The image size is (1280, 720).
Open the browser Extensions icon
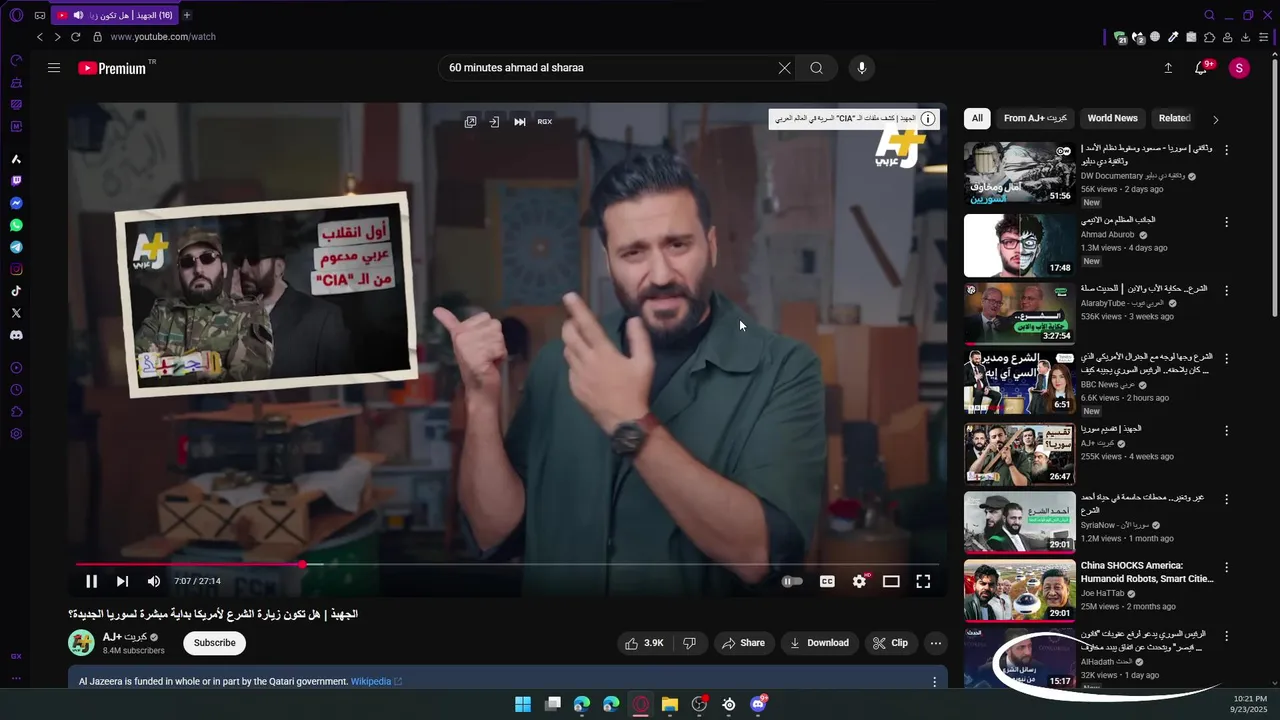(1209, 37)
